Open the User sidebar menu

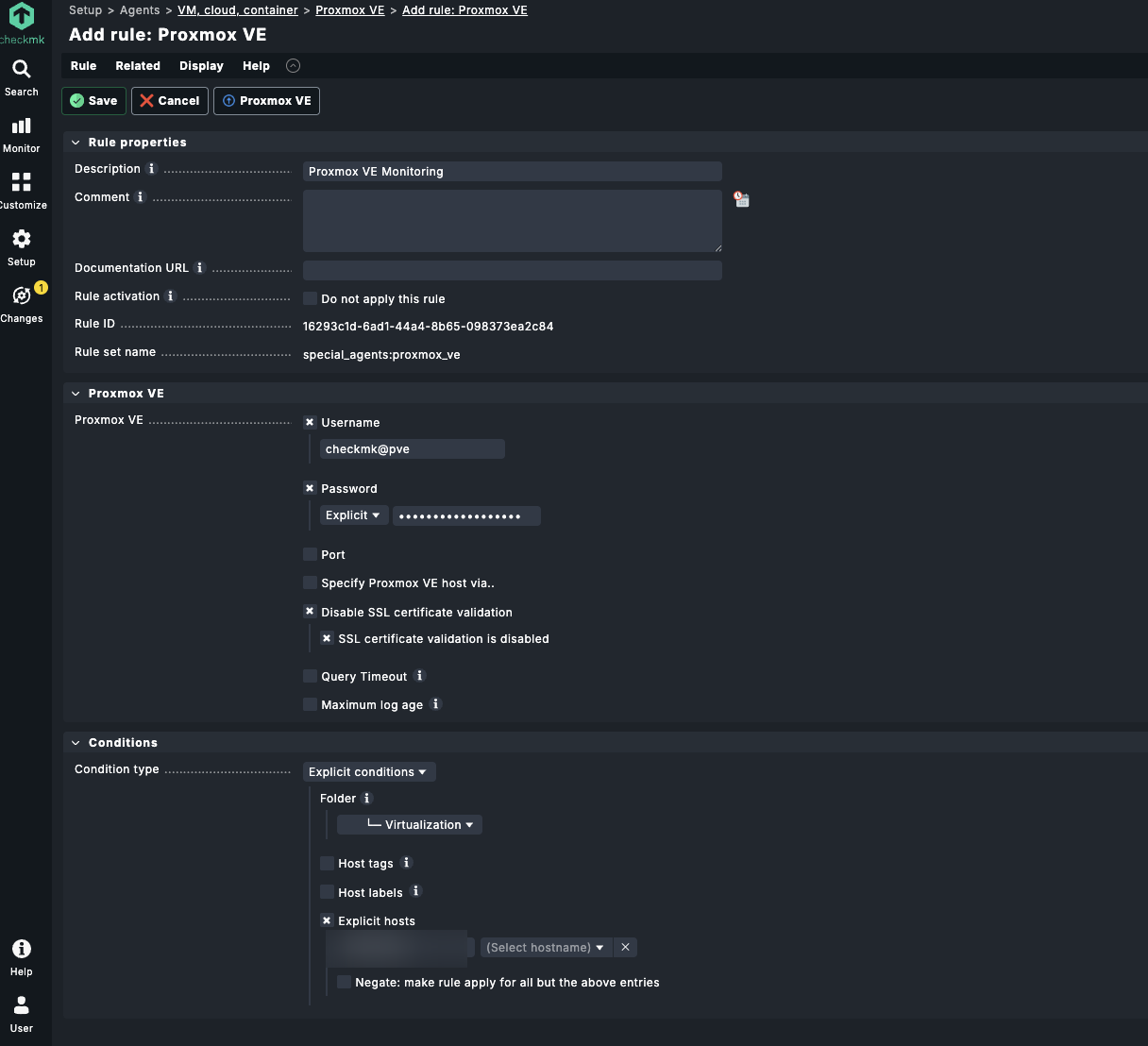coord(22,1014)
